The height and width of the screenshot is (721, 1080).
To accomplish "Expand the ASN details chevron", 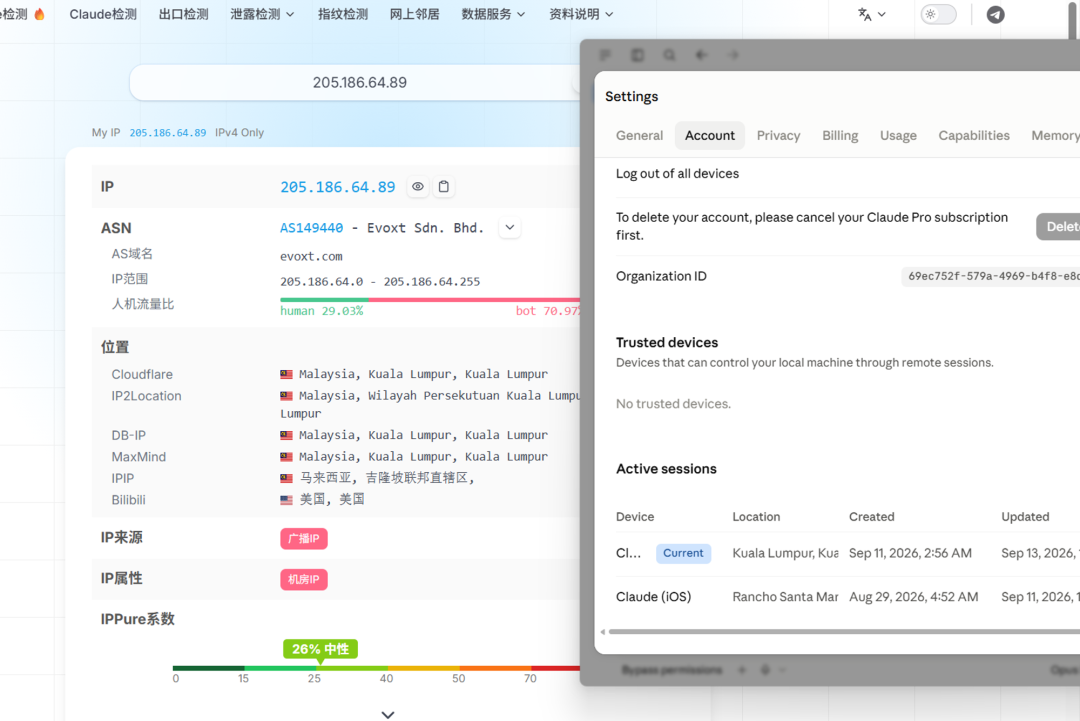I will tap(510, 227).
